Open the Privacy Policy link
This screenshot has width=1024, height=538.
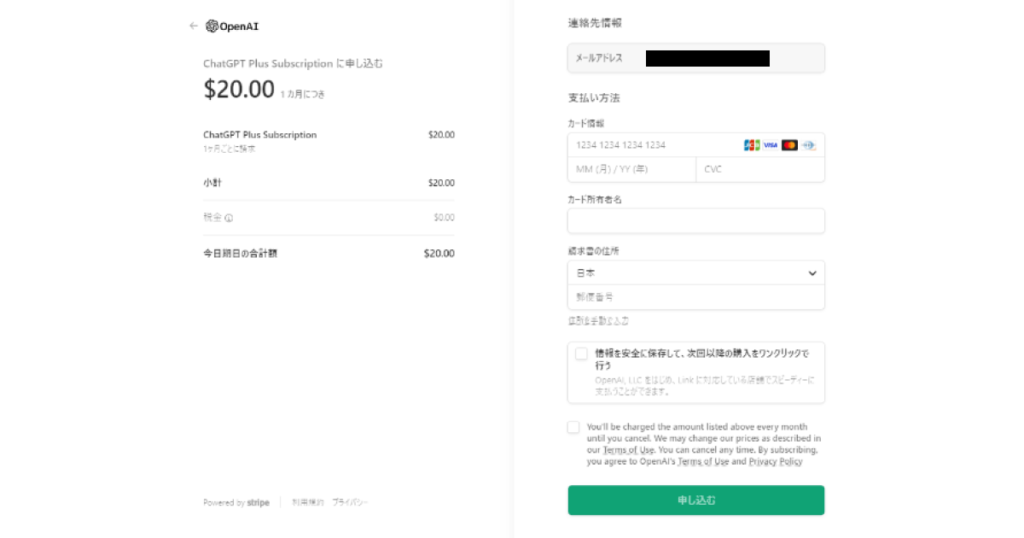pos(775,462)
